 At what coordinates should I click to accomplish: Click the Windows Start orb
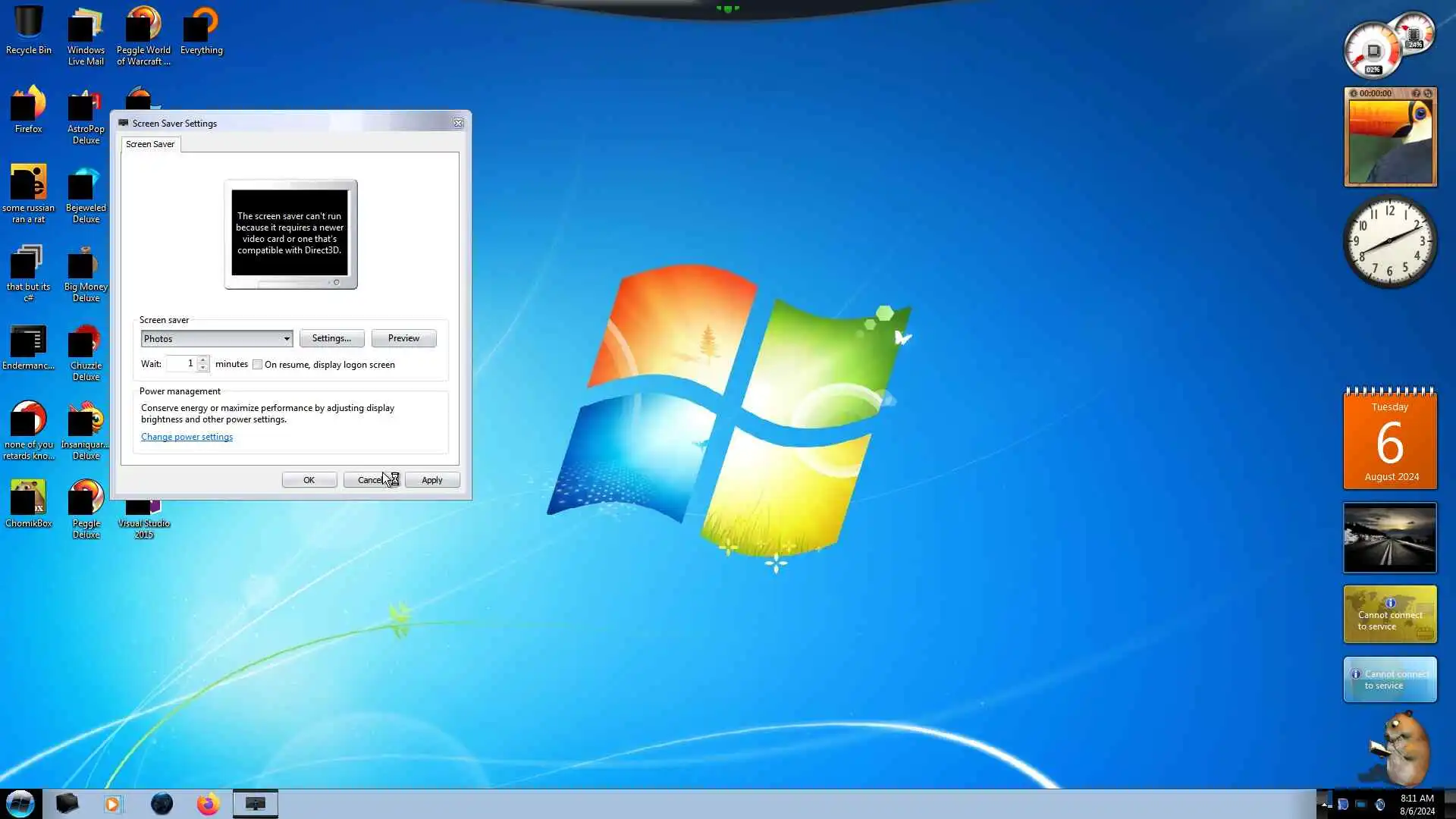(20, 804)
